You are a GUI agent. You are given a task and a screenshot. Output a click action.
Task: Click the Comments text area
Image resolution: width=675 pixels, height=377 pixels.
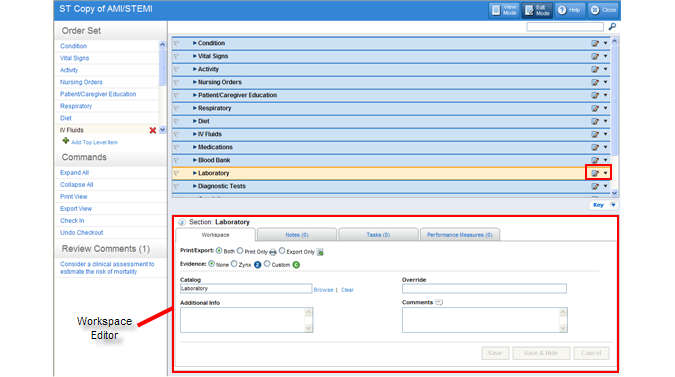(485, 320)
